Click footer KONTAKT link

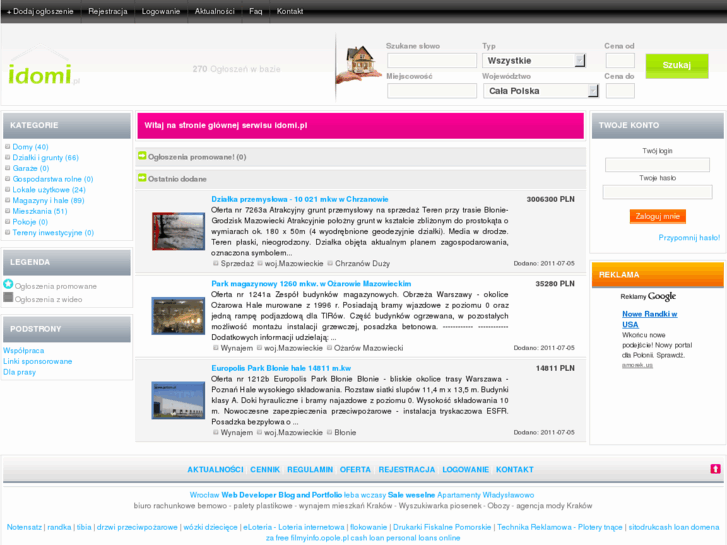515,469
